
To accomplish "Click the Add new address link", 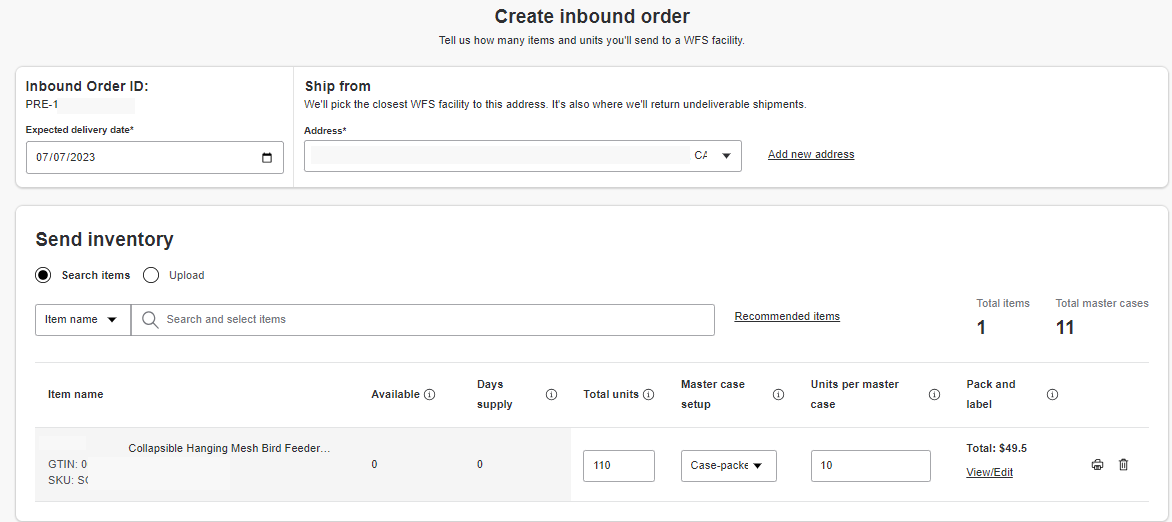I will click(811, 155).
